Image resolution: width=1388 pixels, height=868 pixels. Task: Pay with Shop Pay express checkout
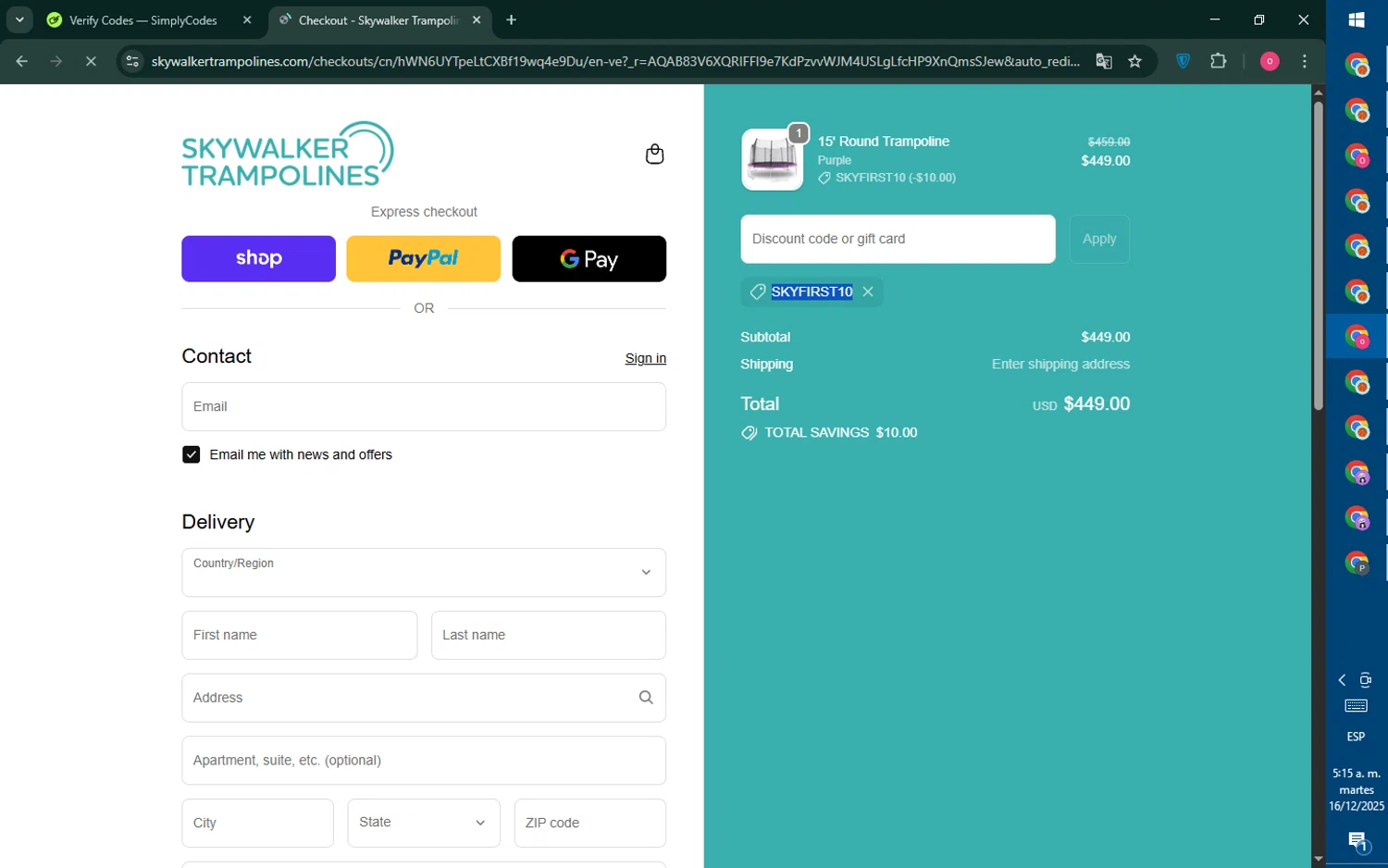258,259
